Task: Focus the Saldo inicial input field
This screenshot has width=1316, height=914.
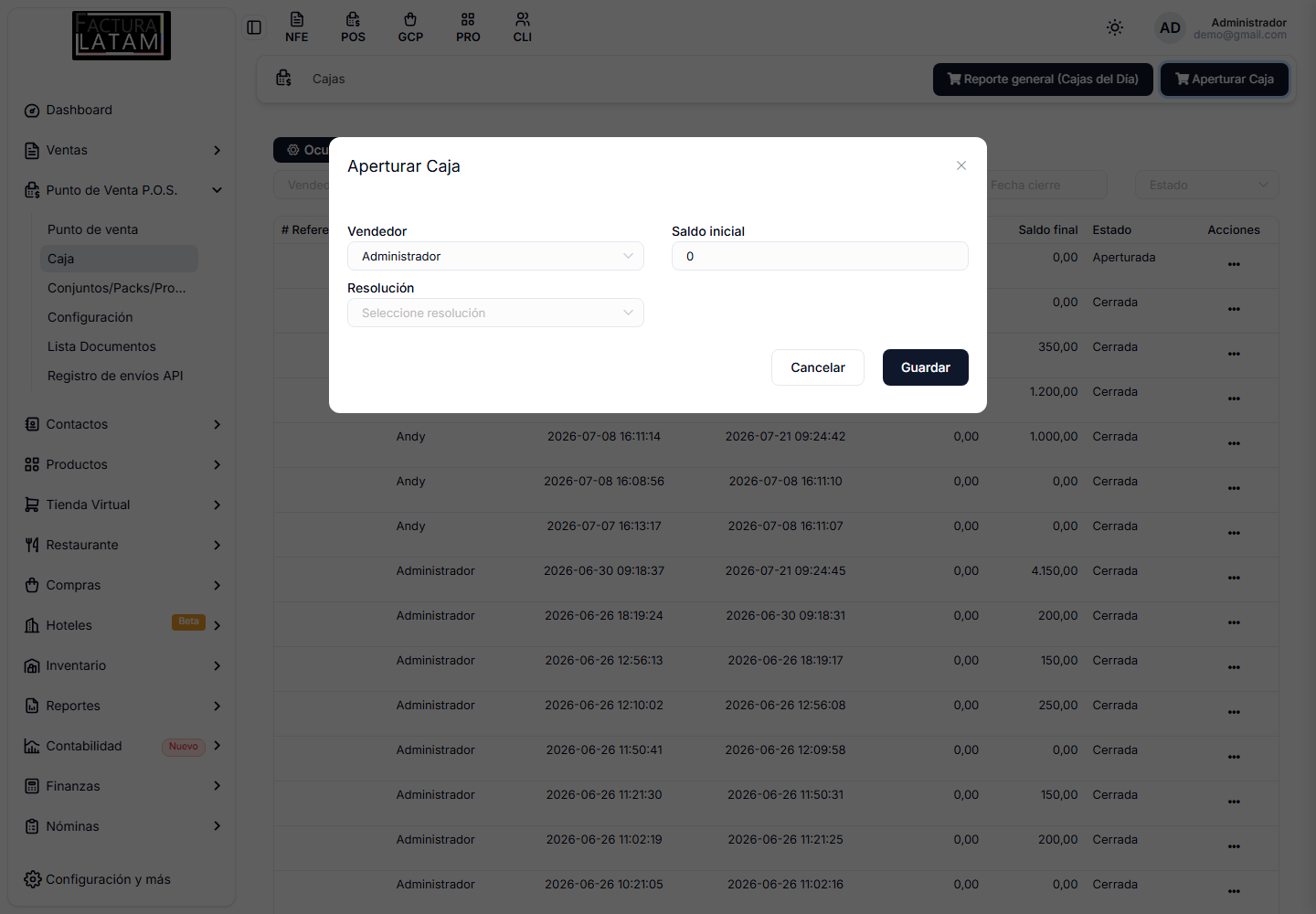Action: point(820,256)
